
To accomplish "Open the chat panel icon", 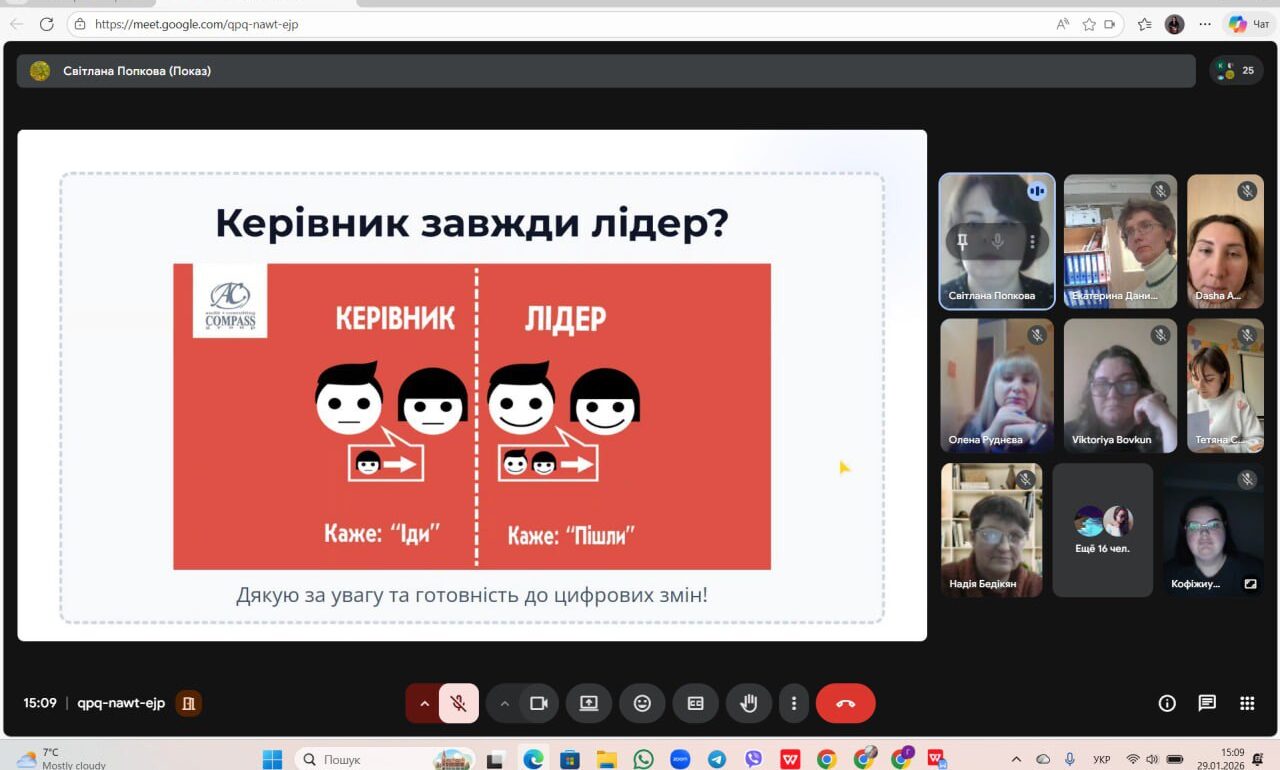I will 1207,703.
